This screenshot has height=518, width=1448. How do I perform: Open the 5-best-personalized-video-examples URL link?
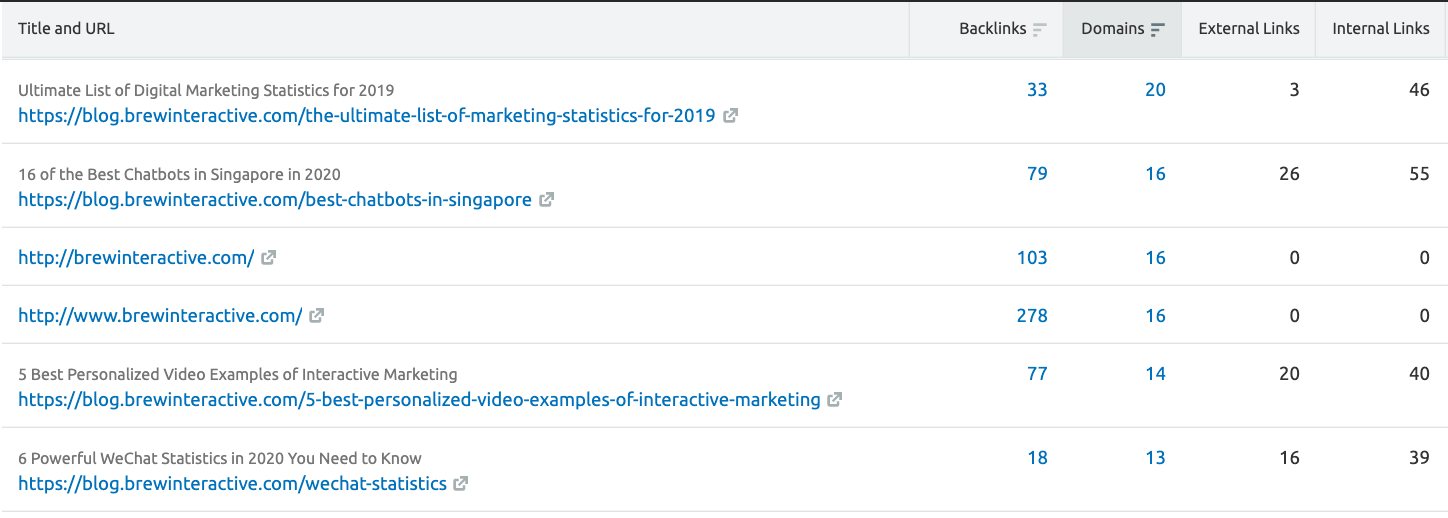(x=419, y=400)
